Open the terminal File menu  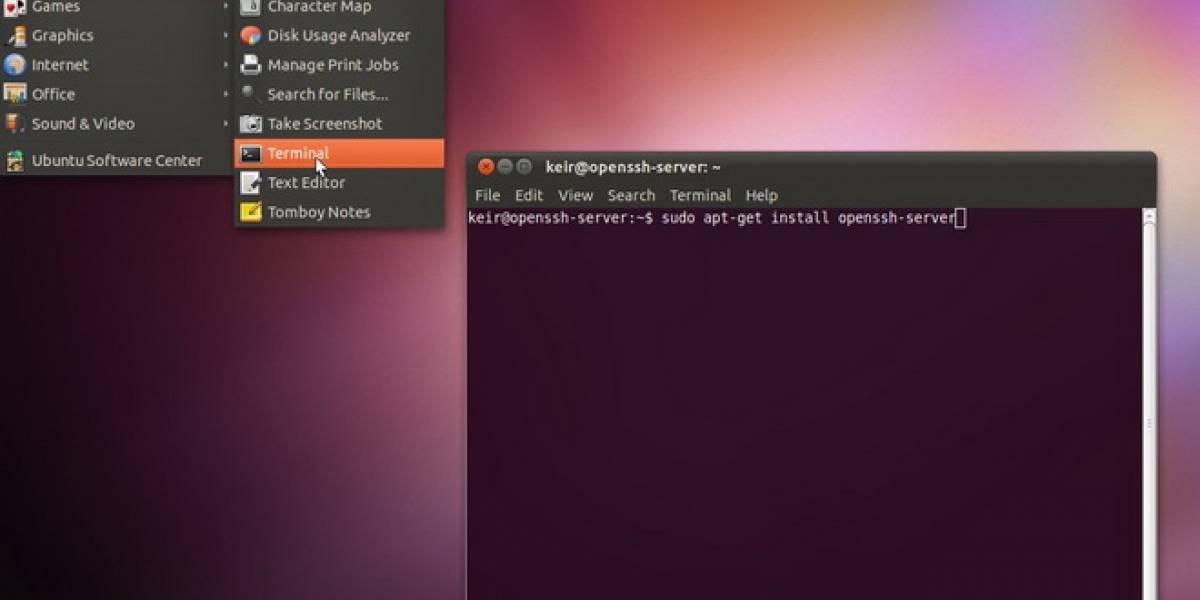point(487,195)
